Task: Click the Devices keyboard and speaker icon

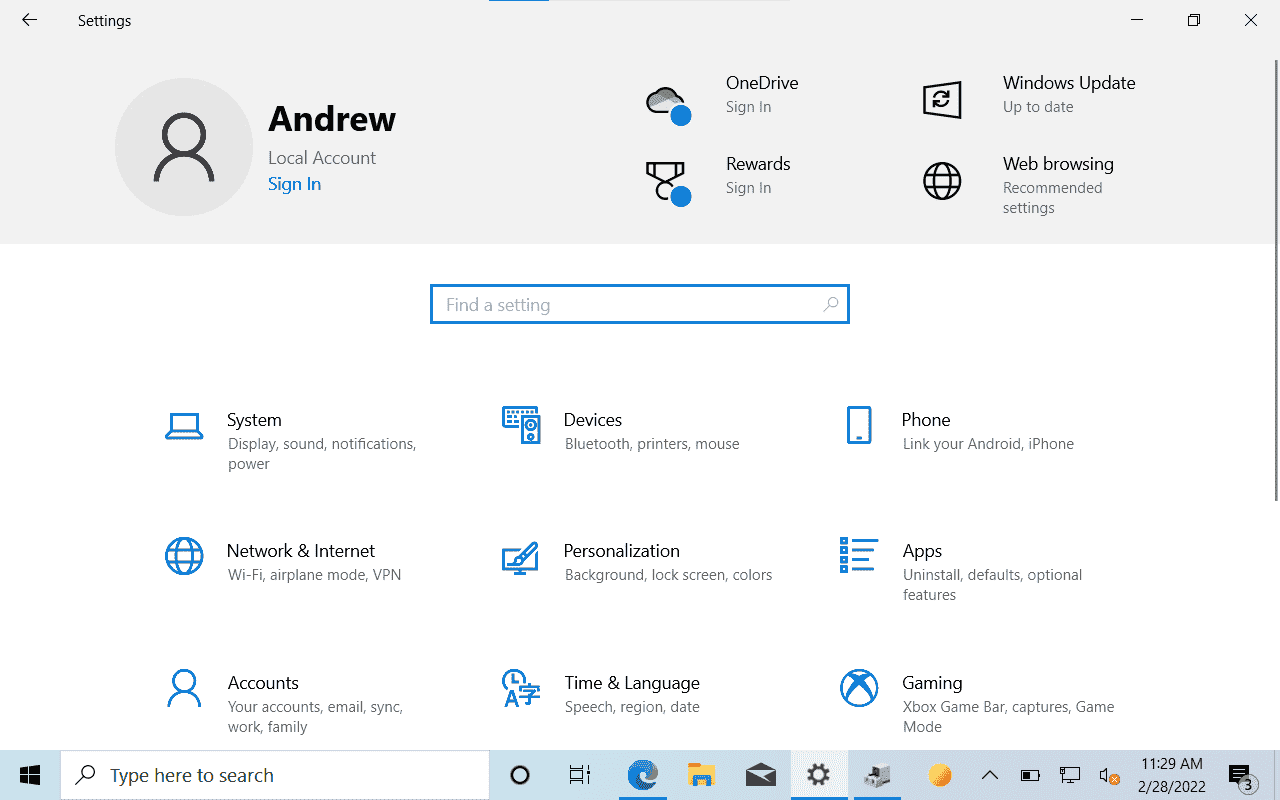Action: (521, 425)
